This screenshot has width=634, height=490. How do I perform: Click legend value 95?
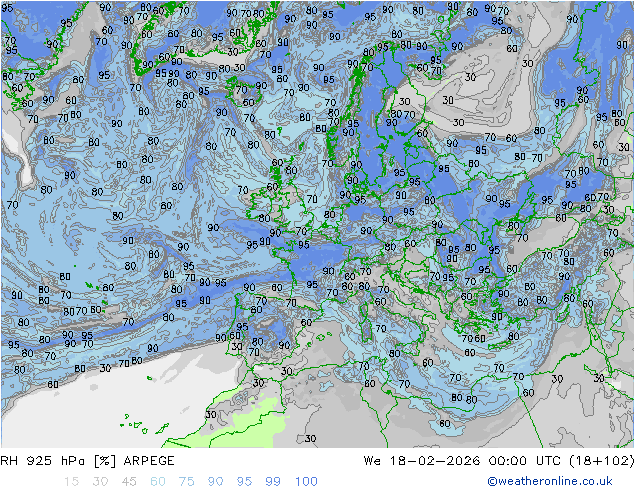244,482
